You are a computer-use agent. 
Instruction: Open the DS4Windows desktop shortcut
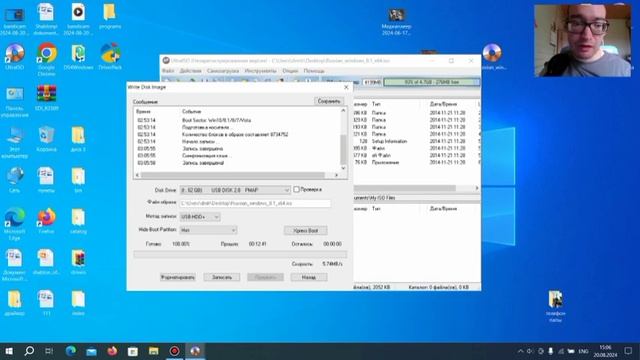pos(78,57)
